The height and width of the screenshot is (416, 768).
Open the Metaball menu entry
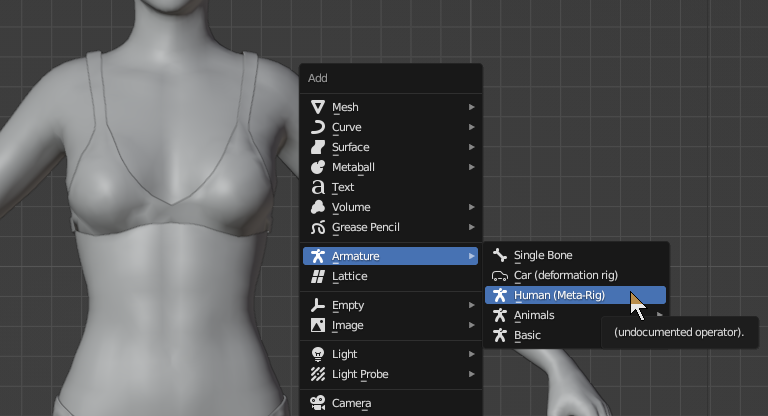[x=390, y=167]
